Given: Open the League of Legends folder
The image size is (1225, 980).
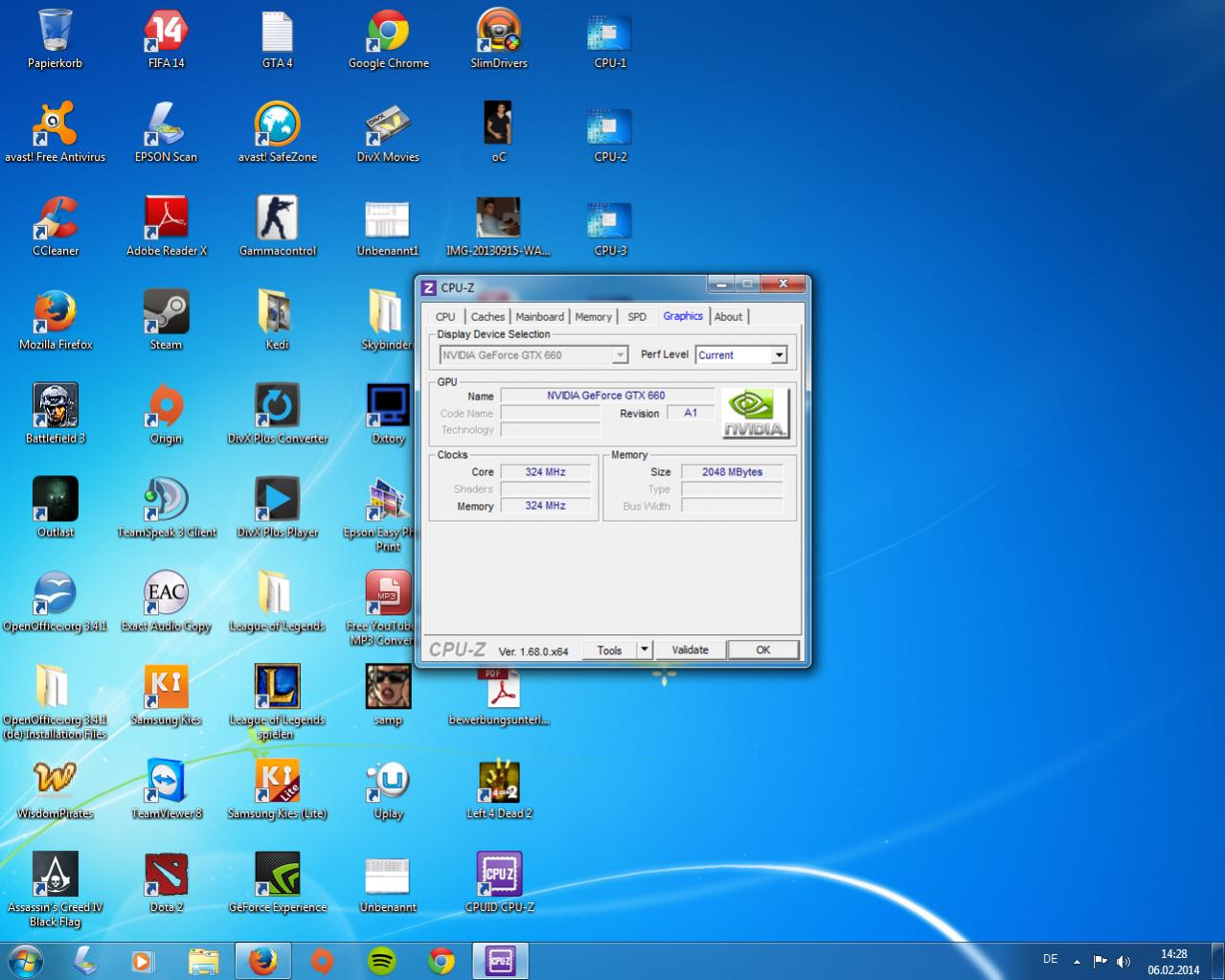Looking at the screenshot, I should tap(277, 603).
